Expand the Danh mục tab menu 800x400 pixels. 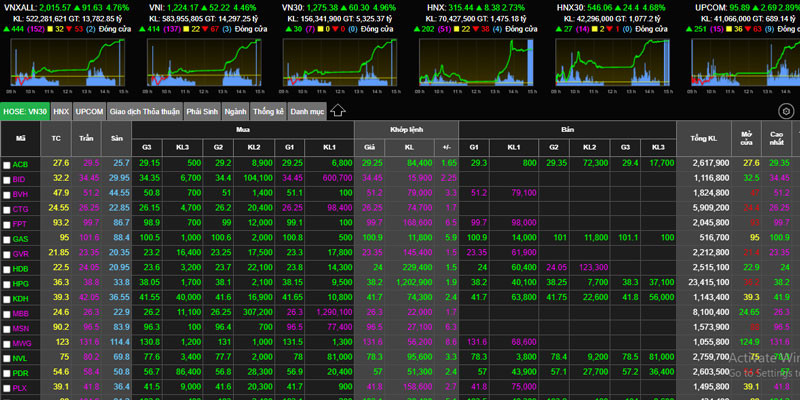tap(305, 111)
